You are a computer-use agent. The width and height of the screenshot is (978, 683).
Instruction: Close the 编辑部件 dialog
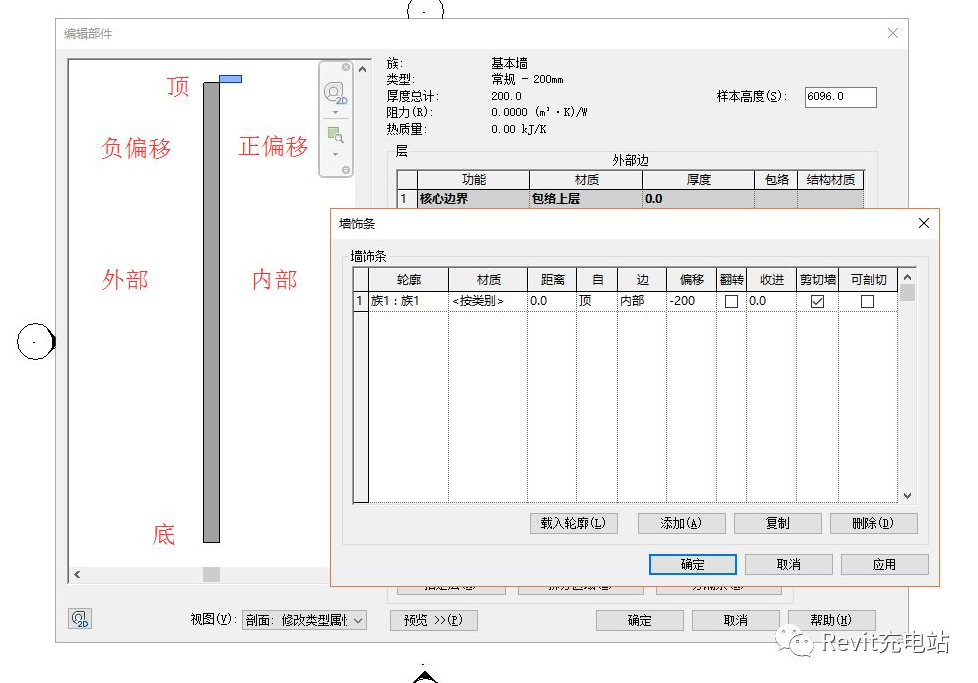point(893,33)
